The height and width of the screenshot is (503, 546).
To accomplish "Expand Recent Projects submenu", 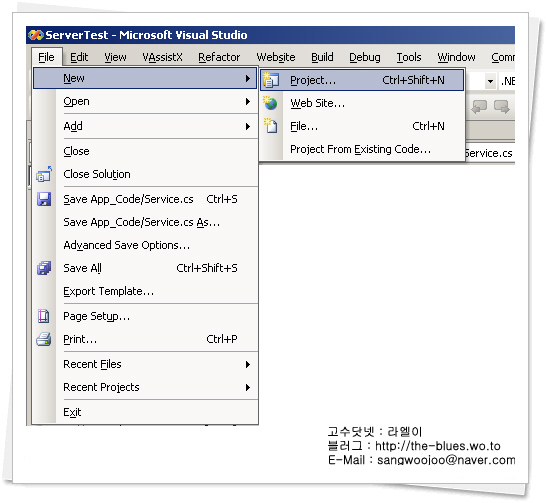I will point(248,387).
